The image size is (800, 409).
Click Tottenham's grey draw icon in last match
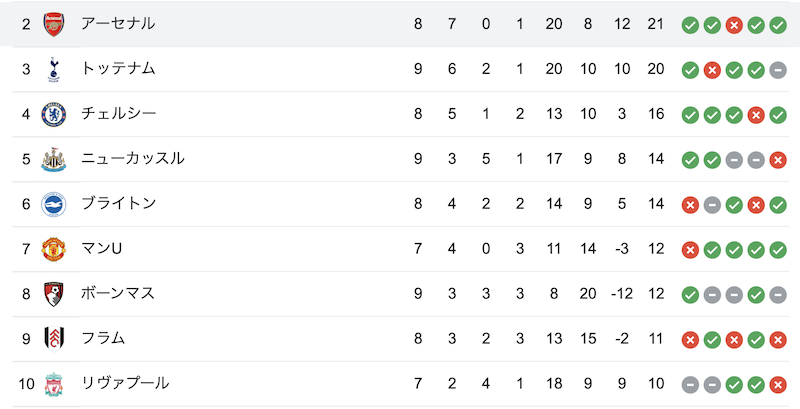pyautogui.click(x=778, y=70)
